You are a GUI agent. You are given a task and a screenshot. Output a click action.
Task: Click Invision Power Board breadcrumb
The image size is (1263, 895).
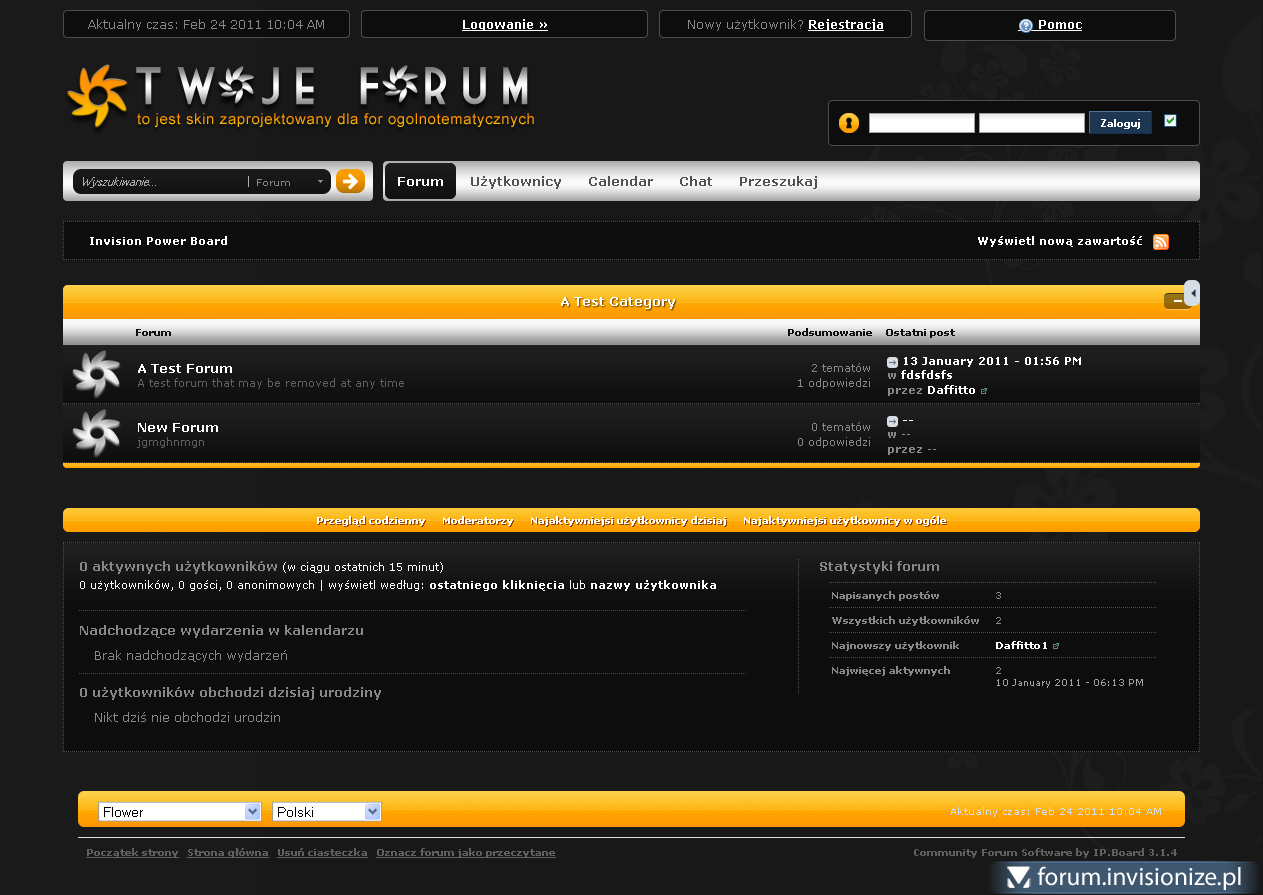pos(158,241)
